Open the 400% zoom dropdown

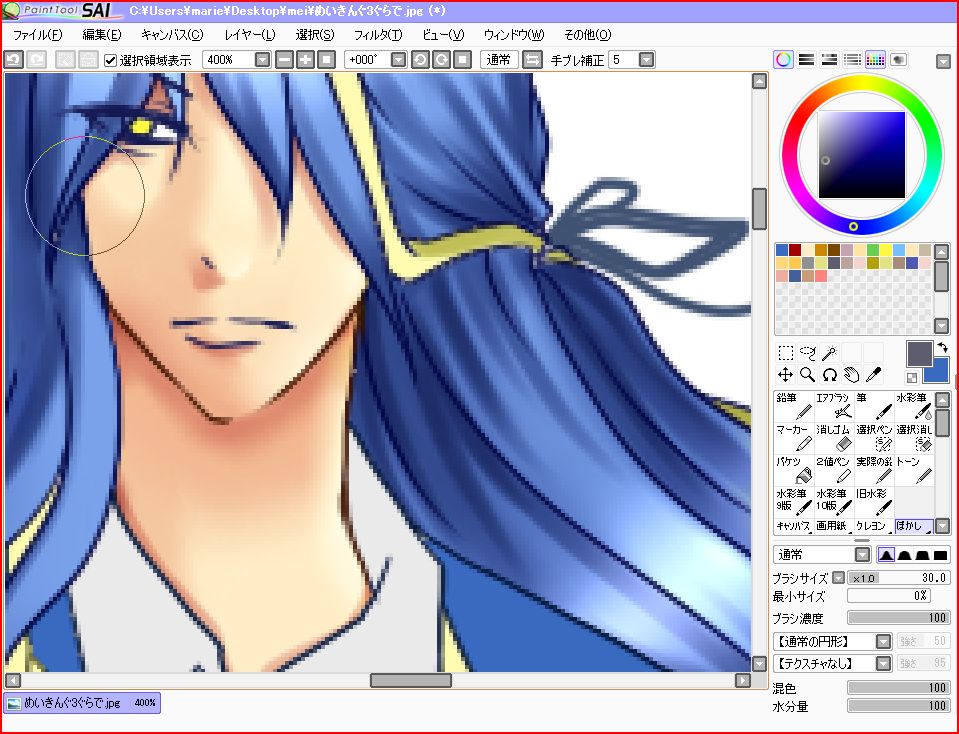point(262,60)
